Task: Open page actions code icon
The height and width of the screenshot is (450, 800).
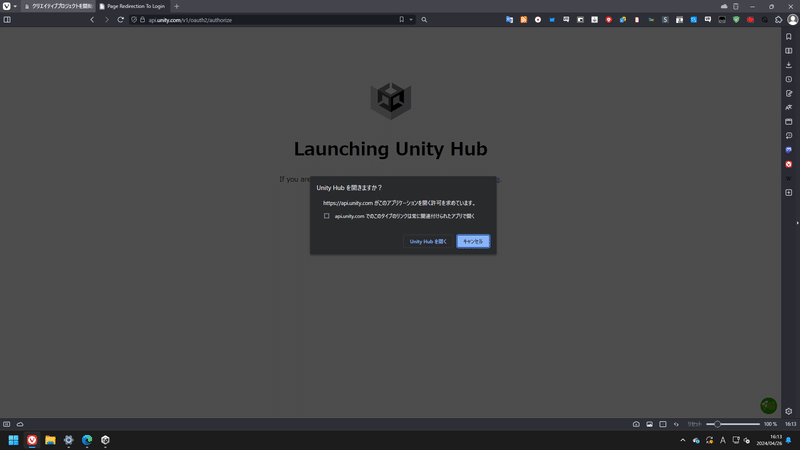Action: coord(676,424)
